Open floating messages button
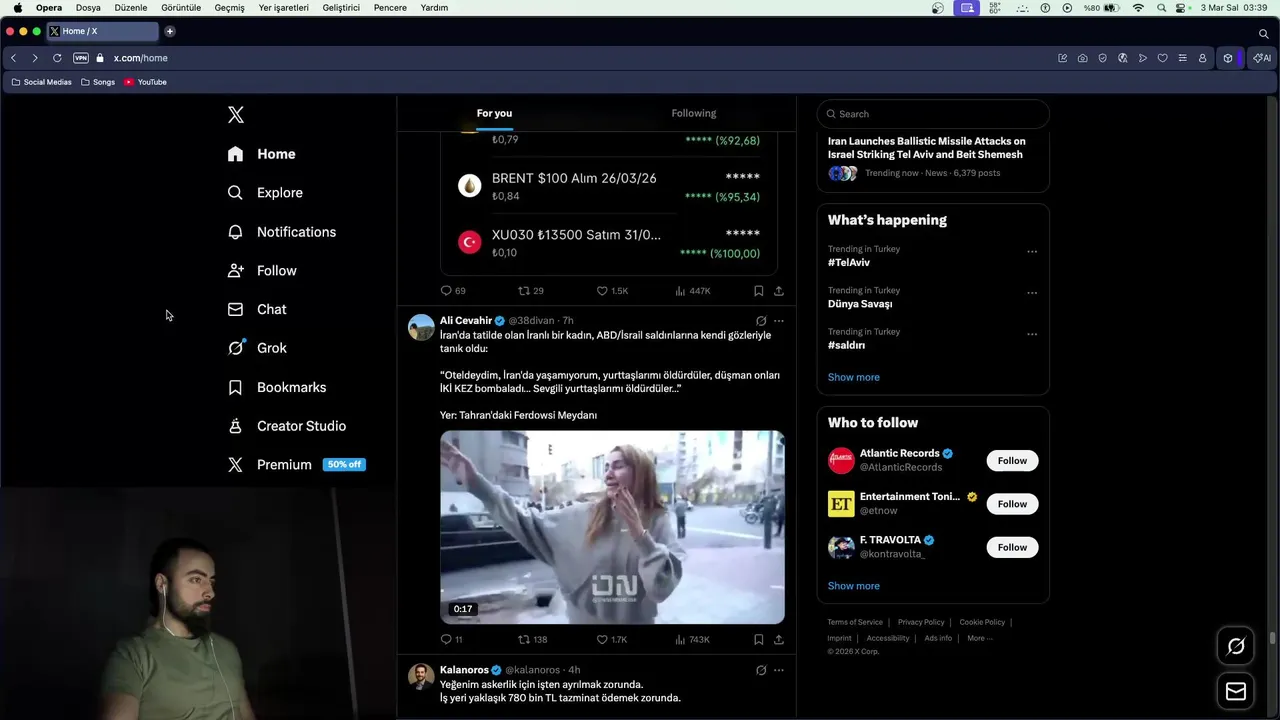Viewport: 1280px width, 720px height. 1236,691
